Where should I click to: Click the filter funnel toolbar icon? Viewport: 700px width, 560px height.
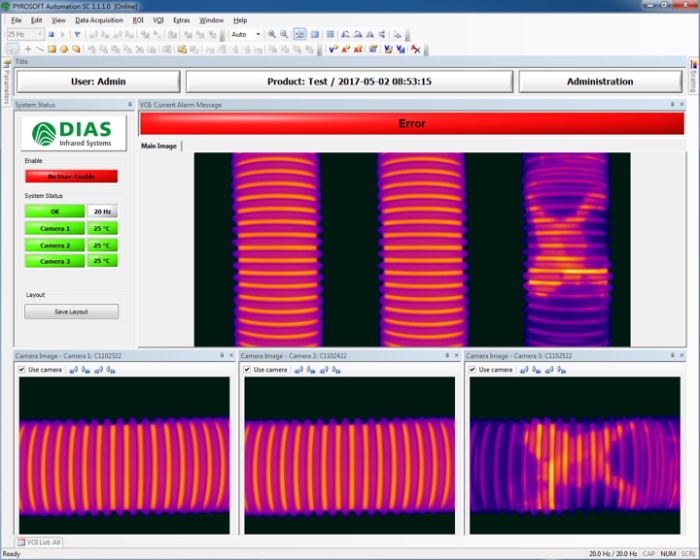click(x=78, y=34)
